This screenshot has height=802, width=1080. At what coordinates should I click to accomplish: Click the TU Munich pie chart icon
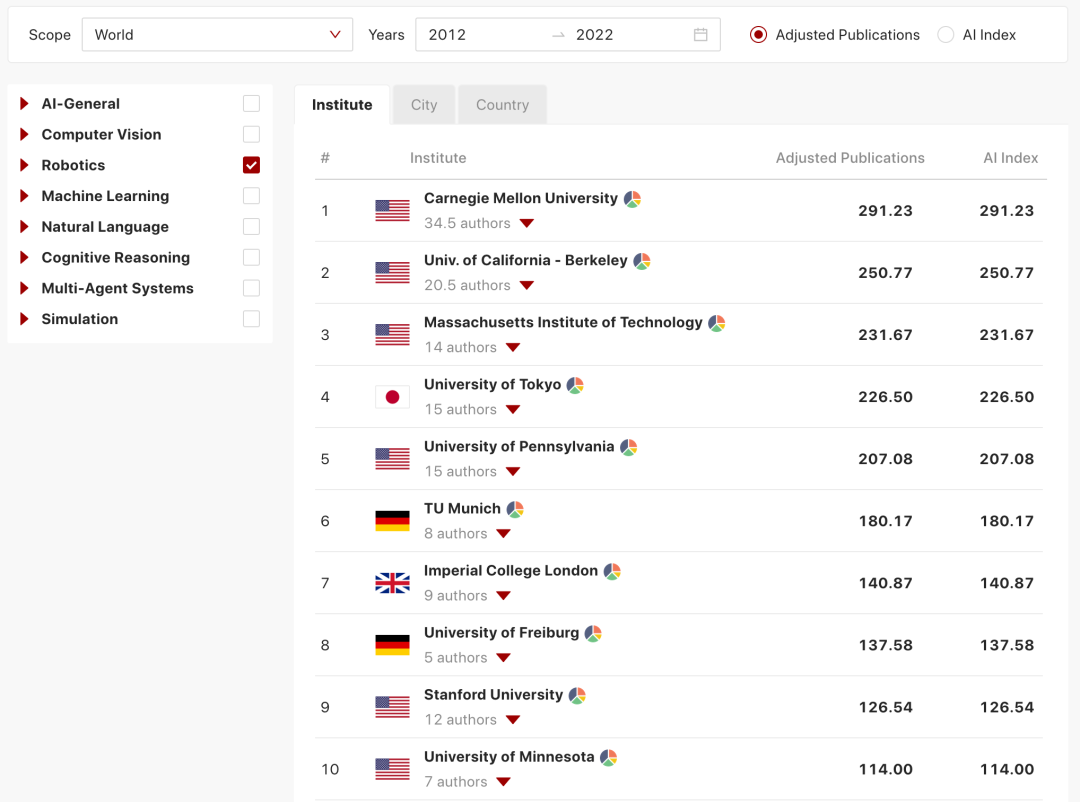coord(515,509)
